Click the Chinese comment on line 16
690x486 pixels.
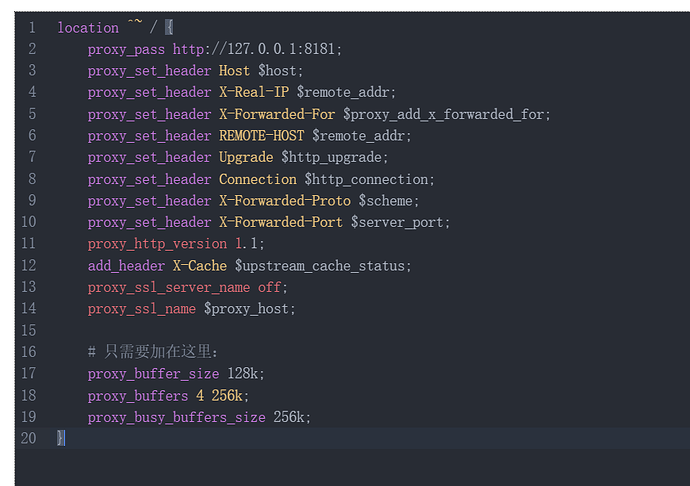click(153, 352)
